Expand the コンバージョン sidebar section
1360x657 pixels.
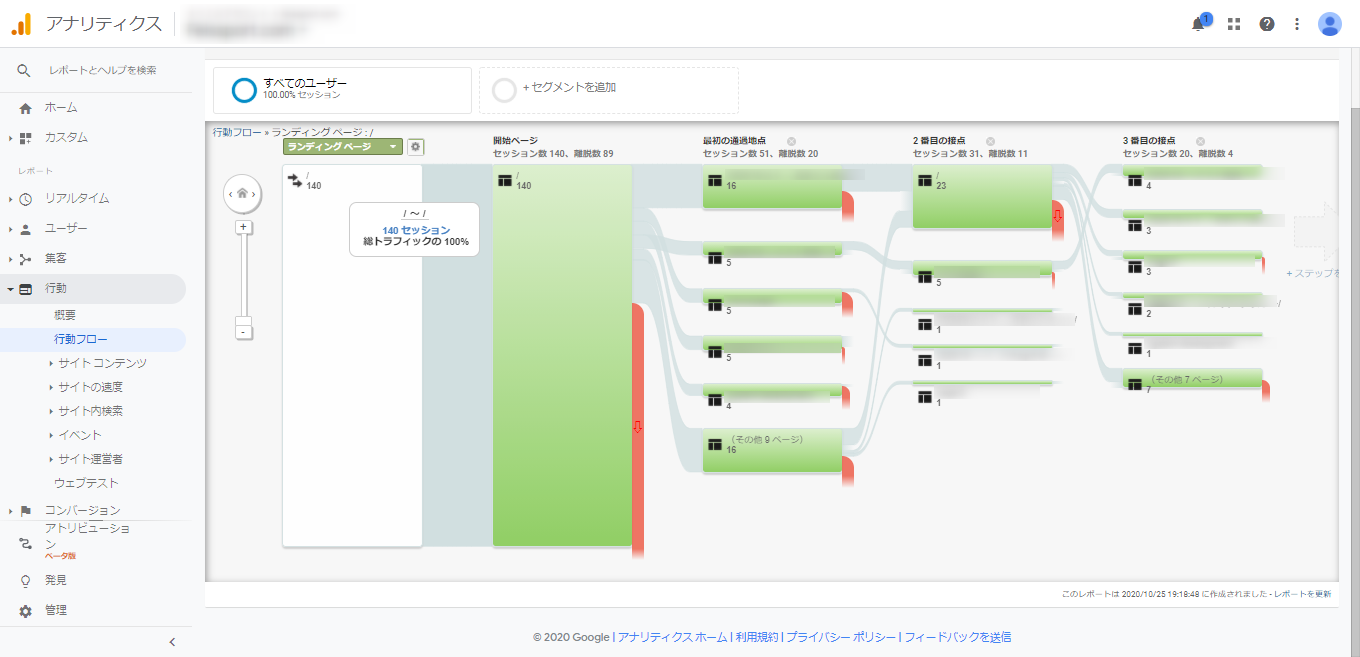11,511
